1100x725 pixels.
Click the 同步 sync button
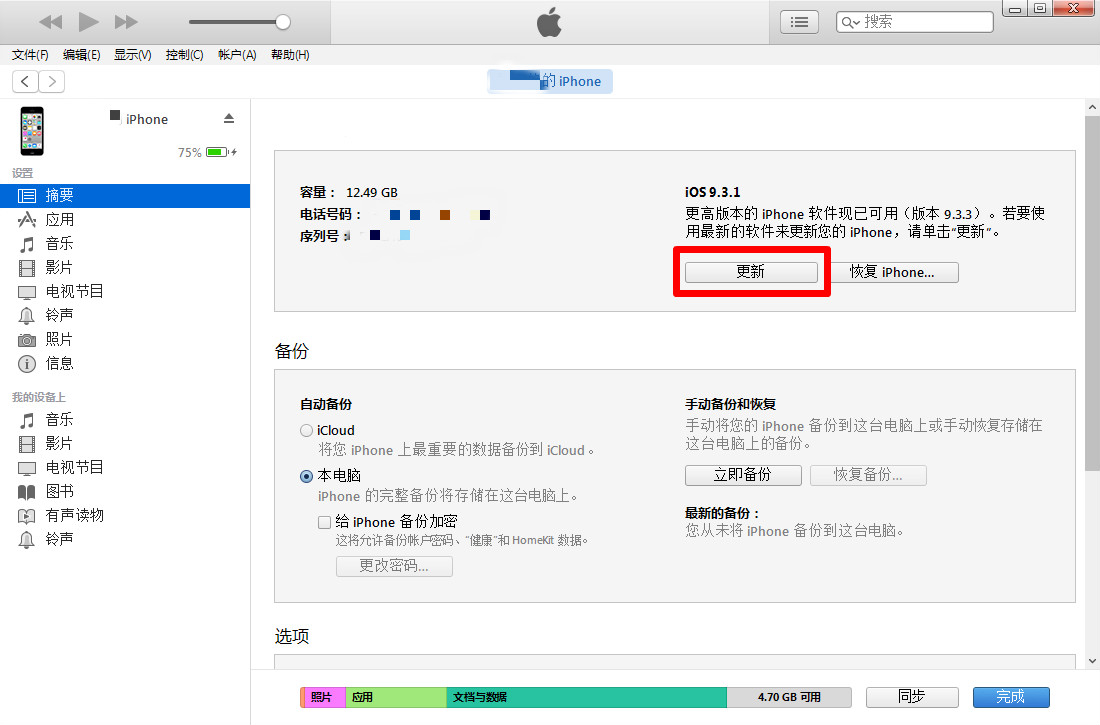(912, 697)
